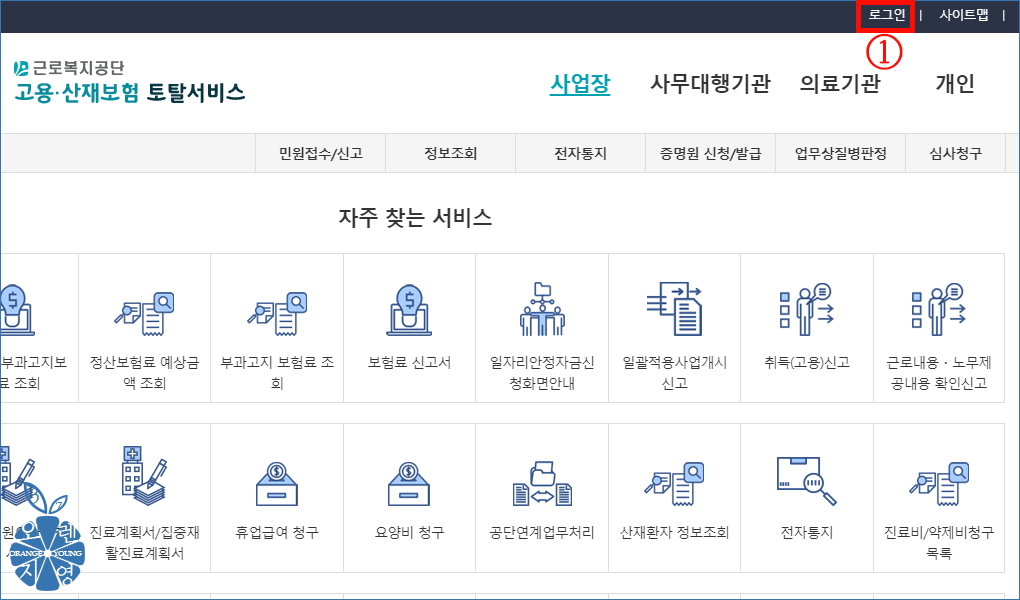The height and width of the screenshot is (600, 1020).
Task: Click the 진료비/약제비청구 목록 icon
Action: point(939,484)
